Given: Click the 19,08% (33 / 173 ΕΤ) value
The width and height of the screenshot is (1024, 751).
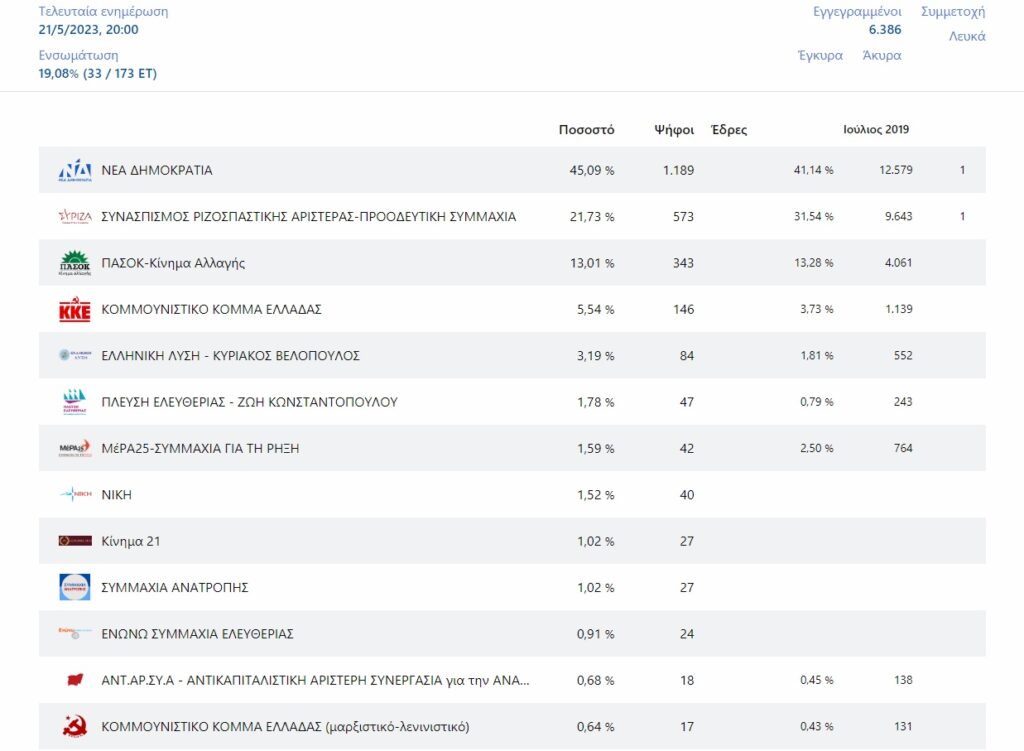Looking at the screenshot, I should point(97,73).
